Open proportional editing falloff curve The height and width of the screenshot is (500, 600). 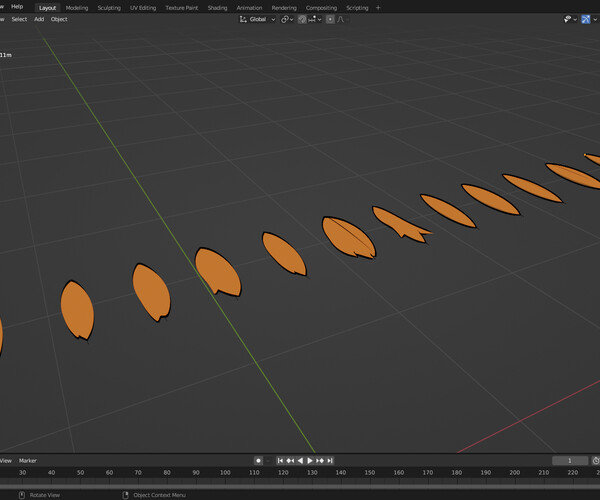[x=341, y=19]
